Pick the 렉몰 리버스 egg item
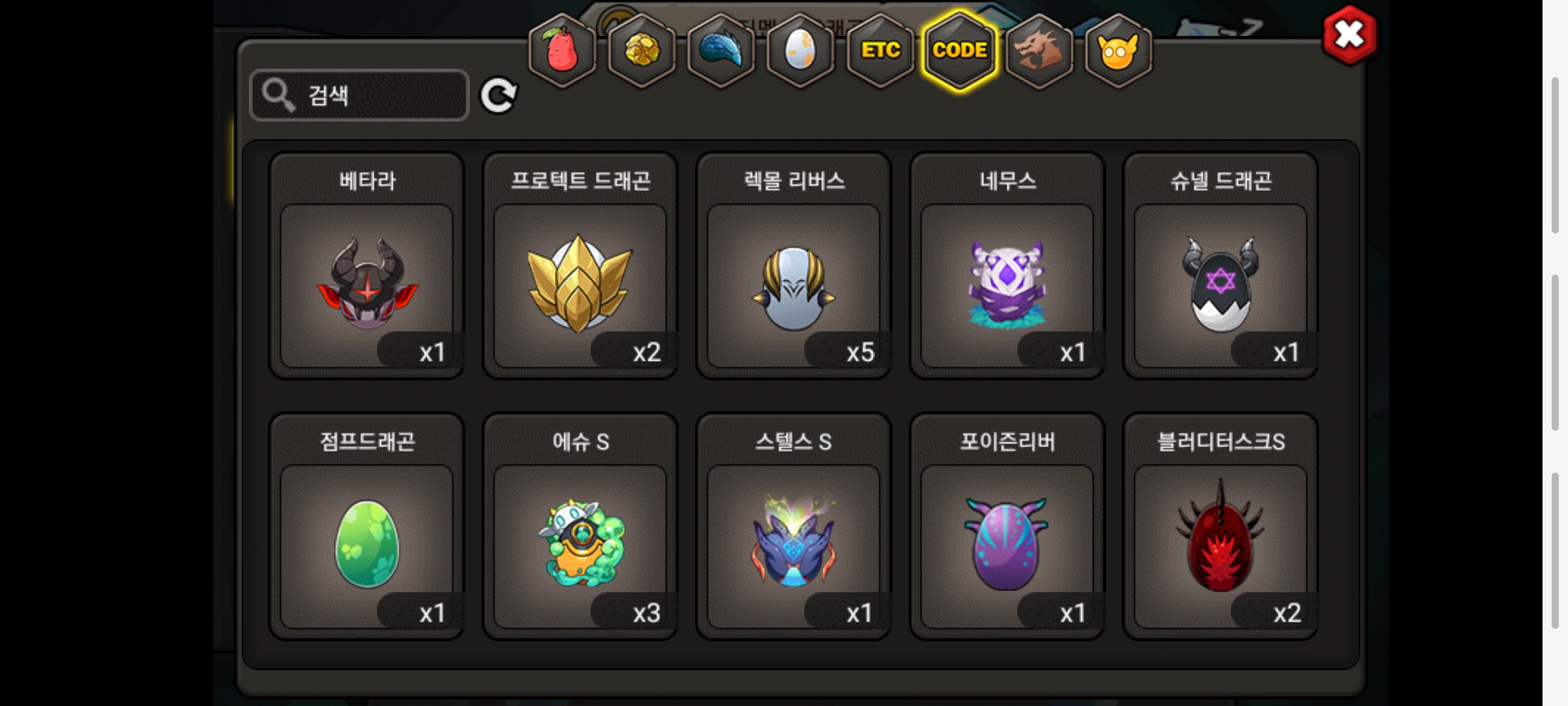This screenshot has width=1568, height=706. (x=794, y=266)
